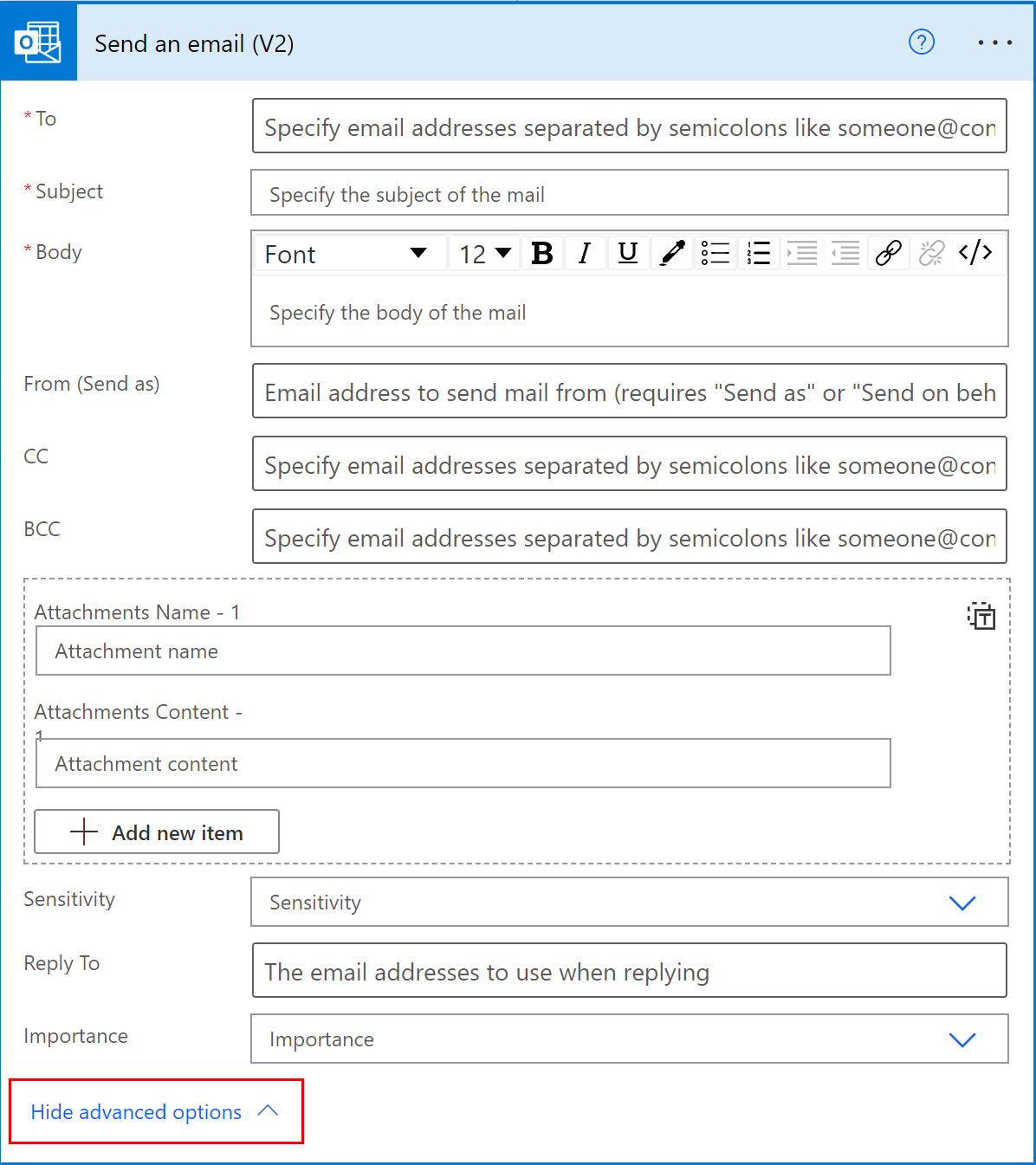Image resolution: width=1036 pixels, height=1165 pixels.
Task: Open help for the Send an email action
Action: (922, 42)
